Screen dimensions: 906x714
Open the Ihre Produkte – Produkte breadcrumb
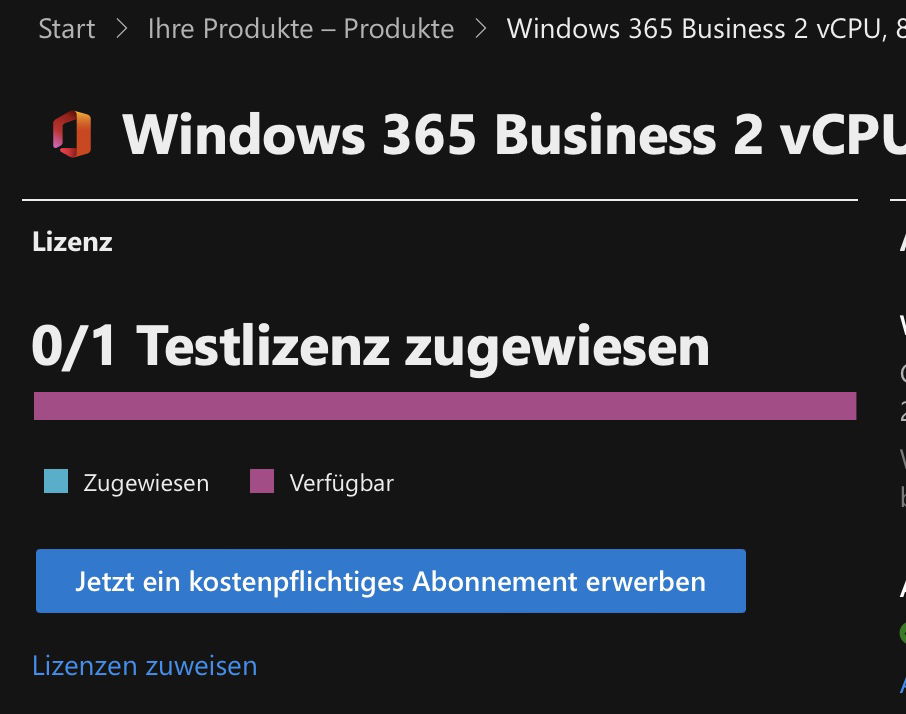pos(300,29)
